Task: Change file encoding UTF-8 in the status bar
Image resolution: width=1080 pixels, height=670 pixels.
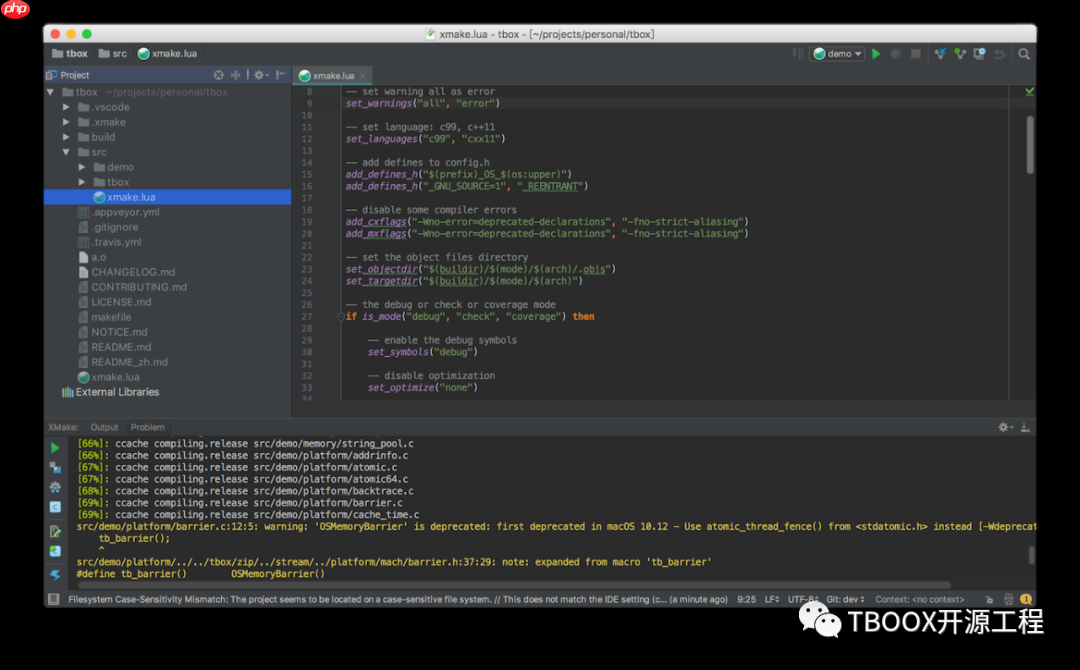Action: 803,600
